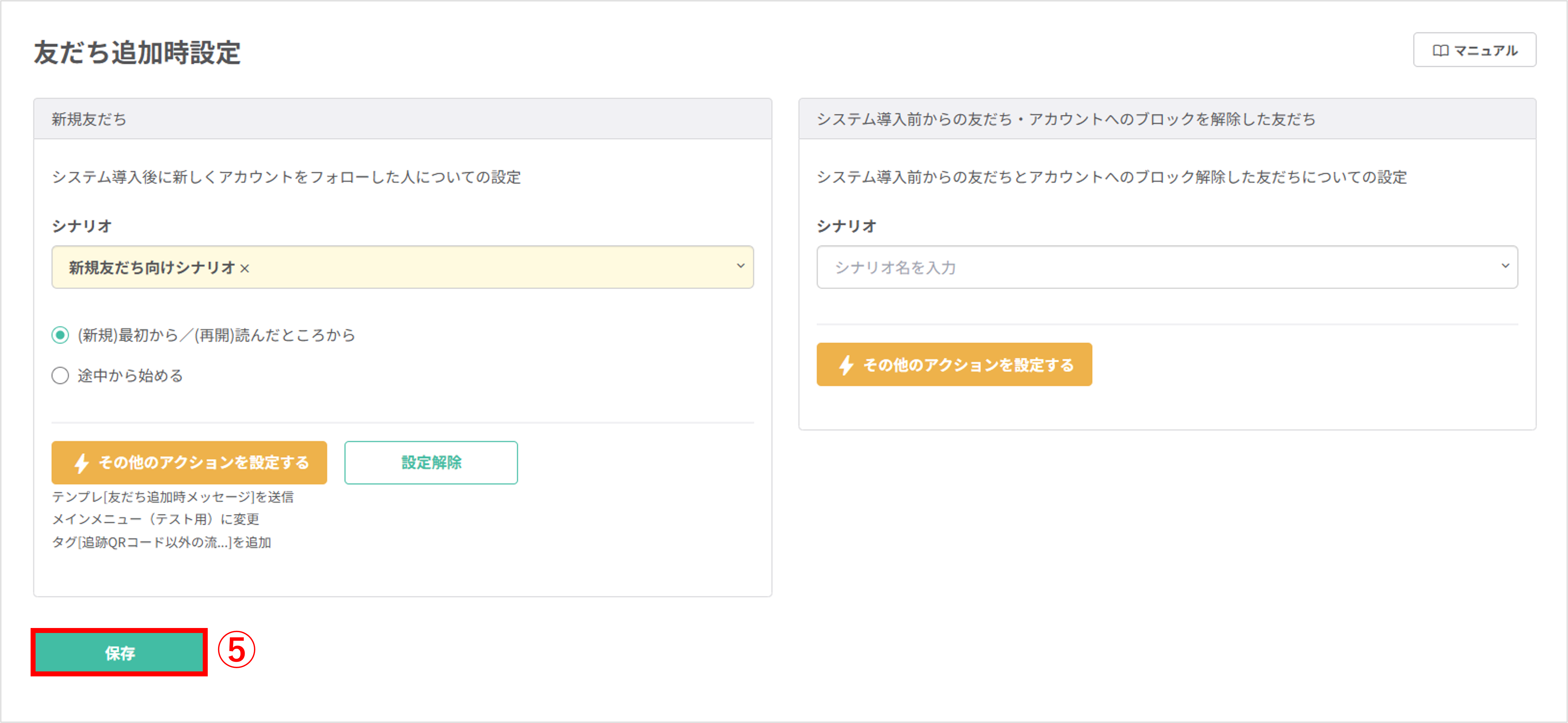Expand the 新規友だち scenario dropdown arrow
The image size is (1568, 723).
pyautogui.click(x=740, y=266)
